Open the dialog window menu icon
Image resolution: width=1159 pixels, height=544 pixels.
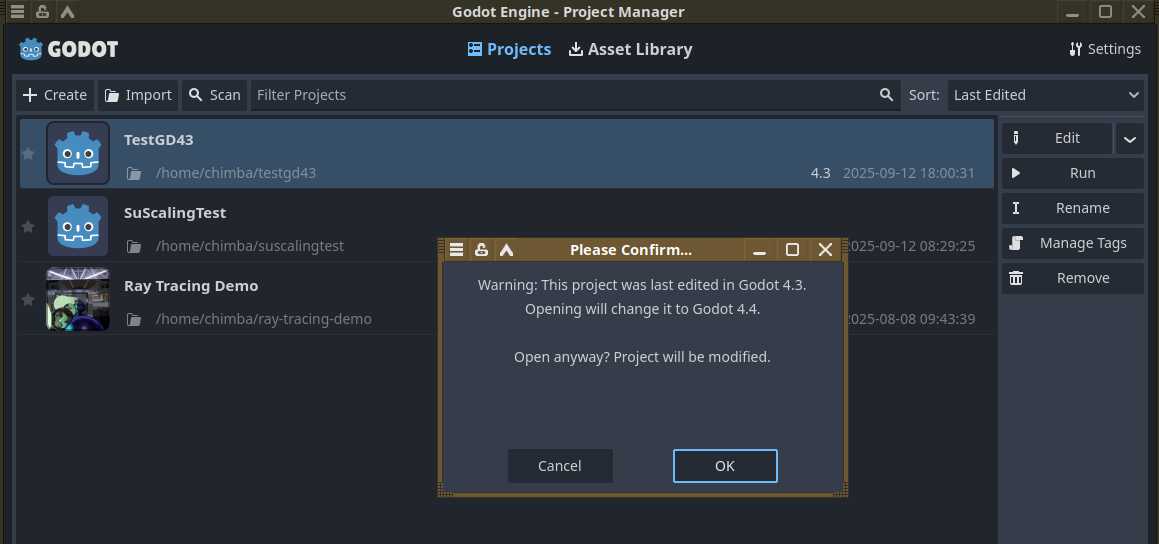click(x=456, y=250)
